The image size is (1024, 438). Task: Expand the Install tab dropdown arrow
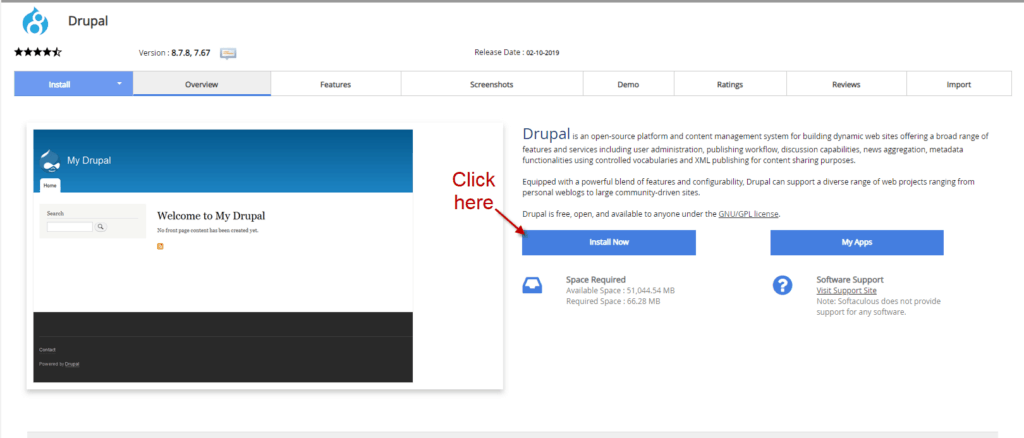tap(120, 84)
